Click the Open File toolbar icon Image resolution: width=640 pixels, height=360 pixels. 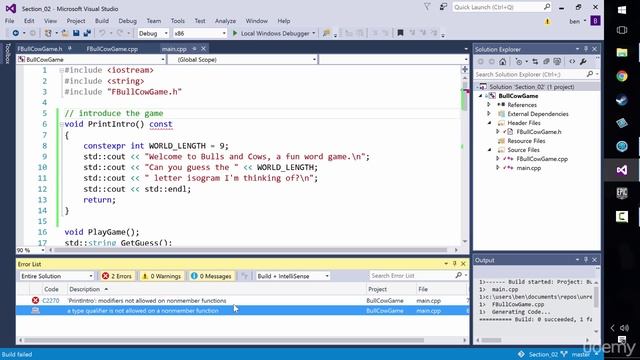tap(65, 33)
